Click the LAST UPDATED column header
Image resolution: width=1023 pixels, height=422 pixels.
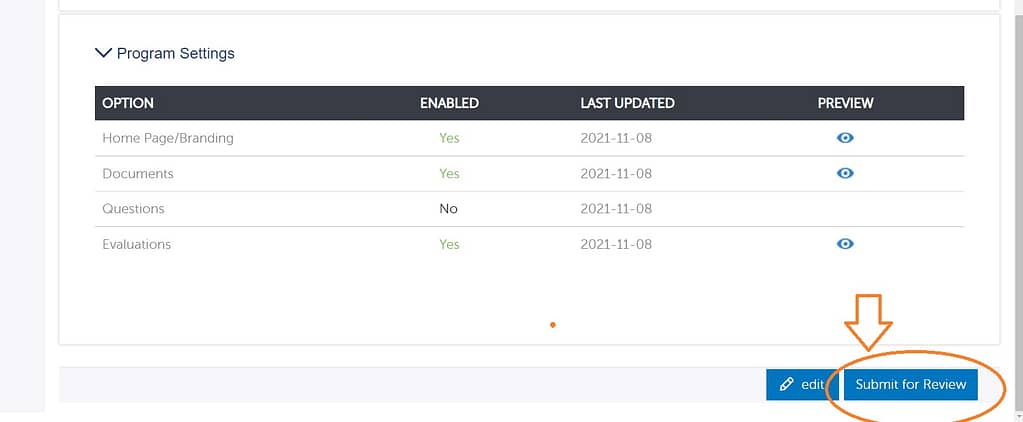627,103
